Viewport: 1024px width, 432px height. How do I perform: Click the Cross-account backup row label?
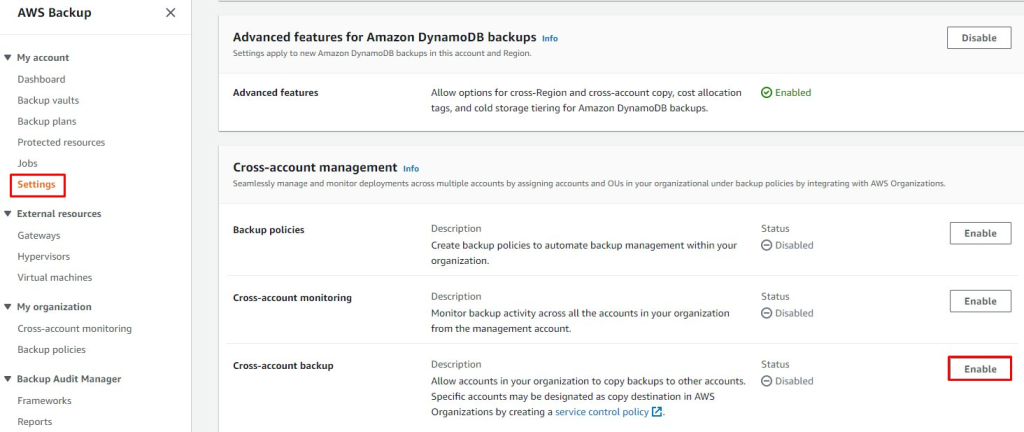pyautogui.click(x=283, y=365)
